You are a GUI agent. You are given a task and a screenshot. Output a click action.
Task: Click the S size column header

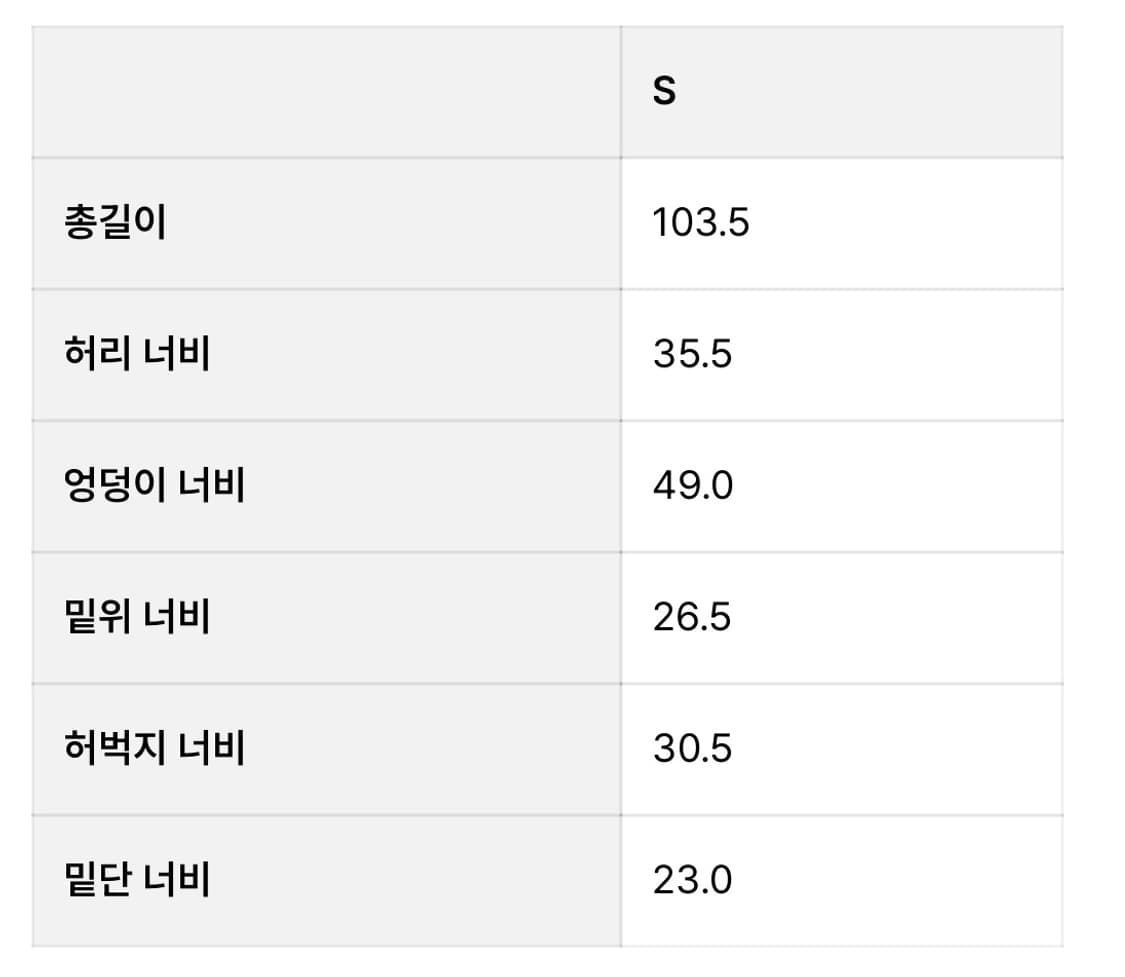tap(664, 92)
